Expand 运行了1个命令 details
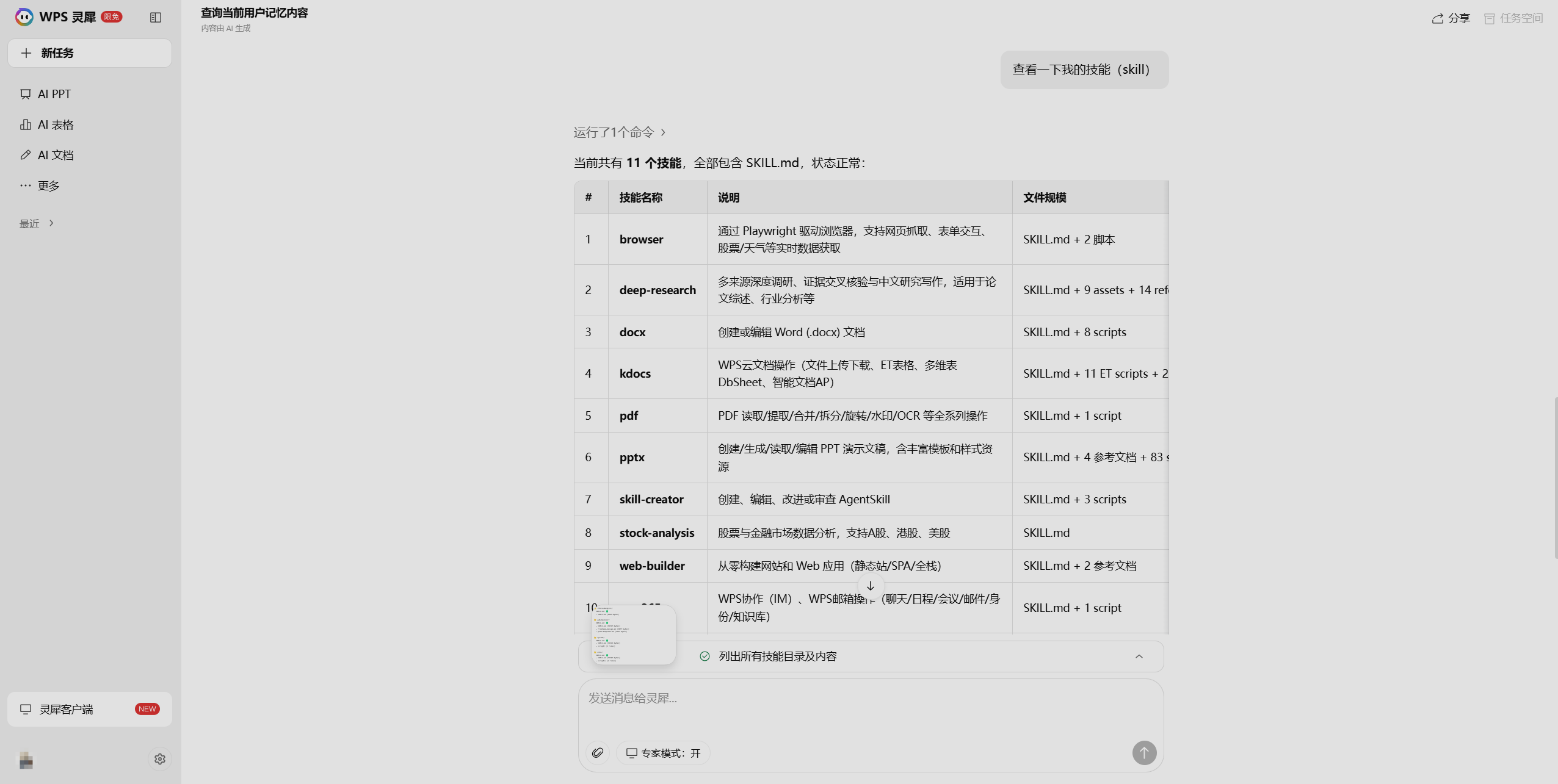The width and height of the screenshot is (1558, 784). (620, 132)
